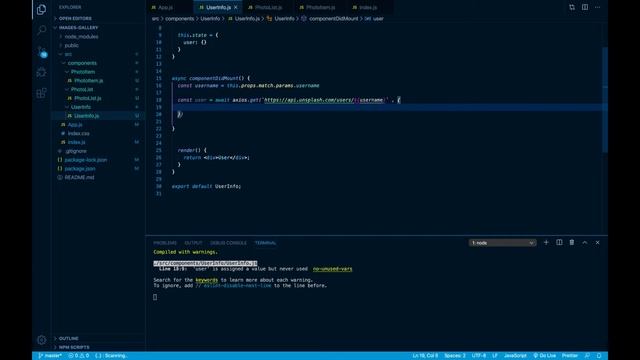
Task: Open PhotoItem.js in the file explorer
Action: tap(88, 80)
